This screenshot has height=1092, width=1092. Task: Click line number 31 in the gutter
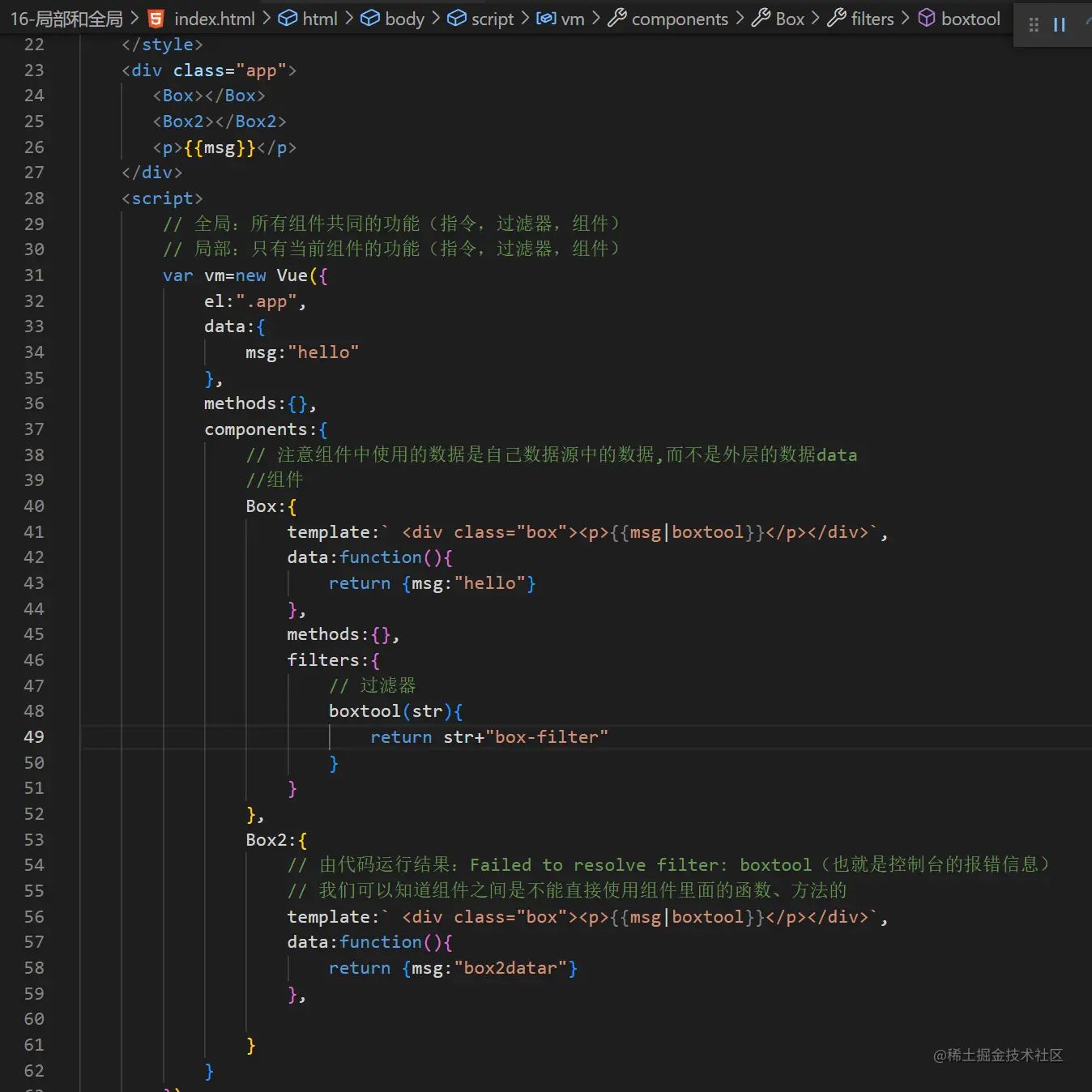34,275
